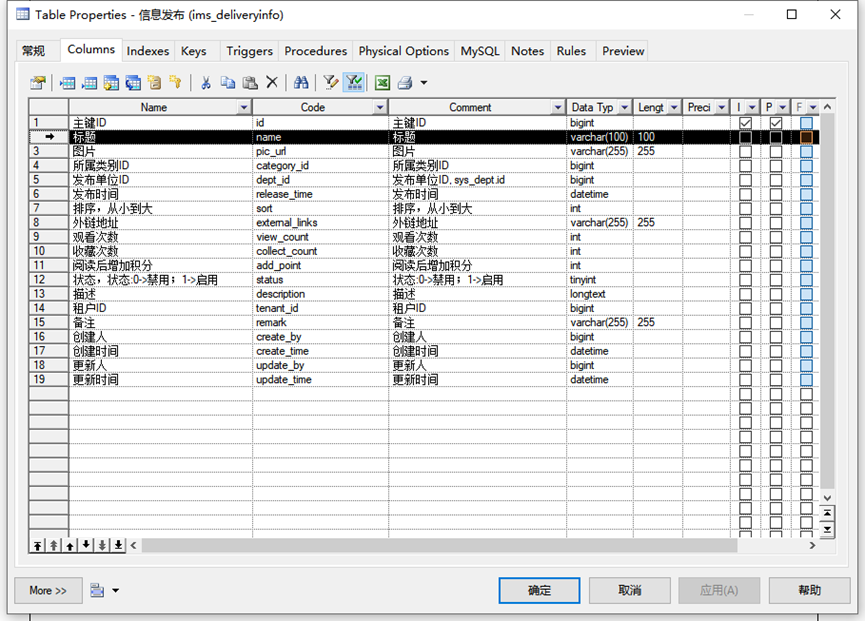Move row to top of list arrow
The image size is (865, 621).
pyautogui.click(x=37, y=545)
